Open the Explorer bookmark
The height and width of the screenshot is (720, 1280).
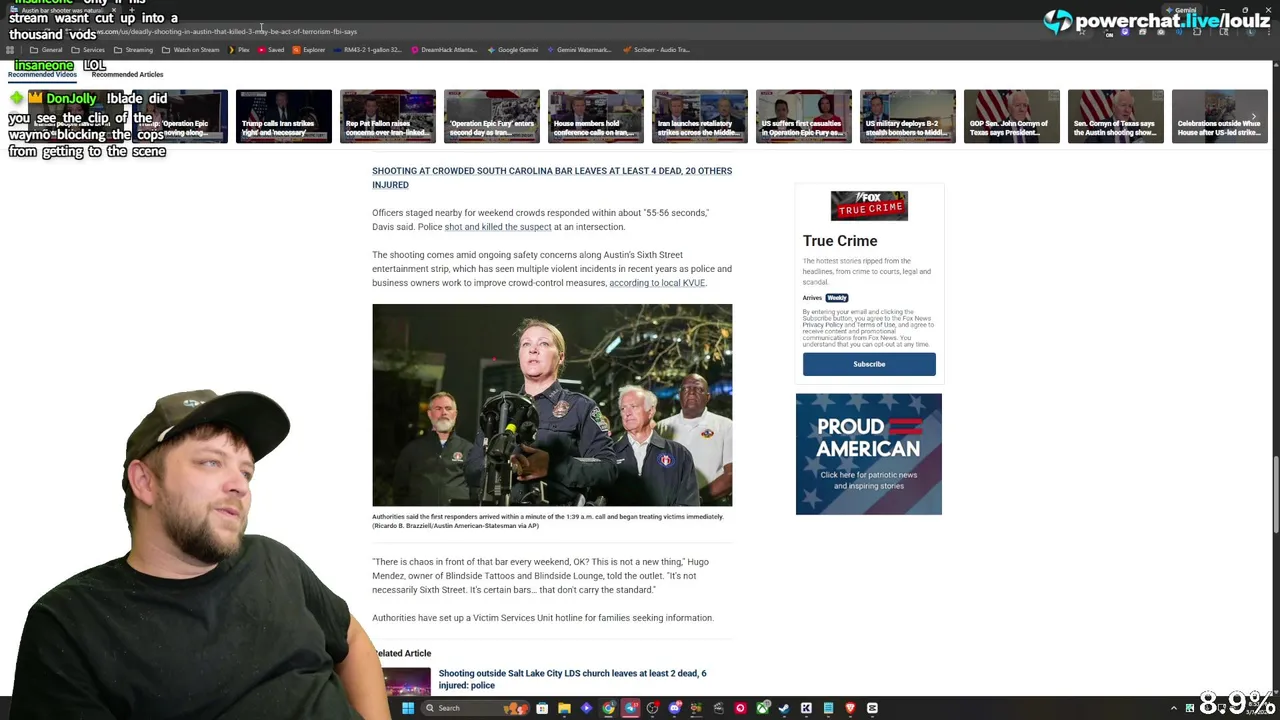point(309,50)
